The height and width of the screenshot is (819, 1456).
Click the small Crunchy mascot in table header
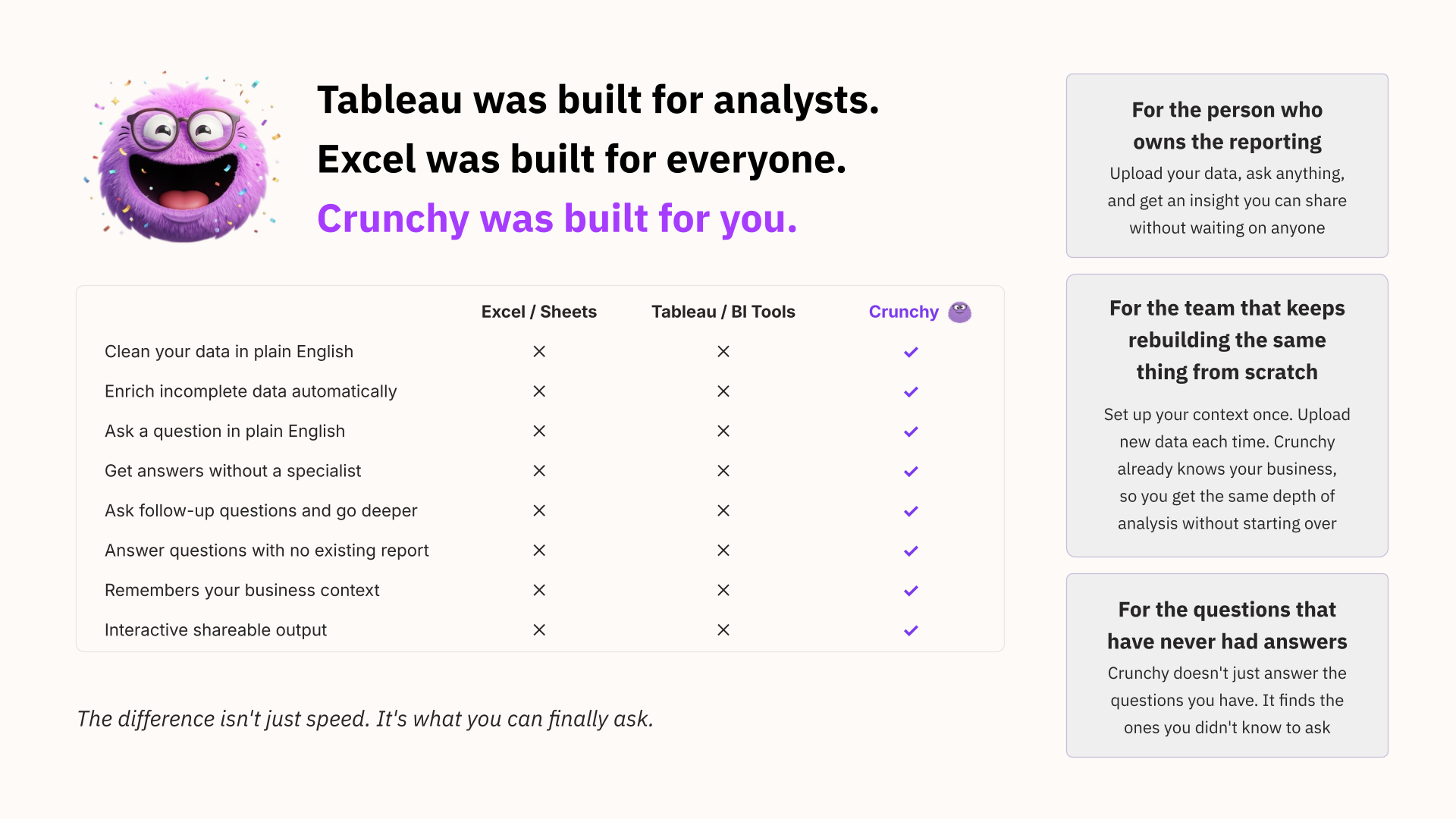(959, 312)
